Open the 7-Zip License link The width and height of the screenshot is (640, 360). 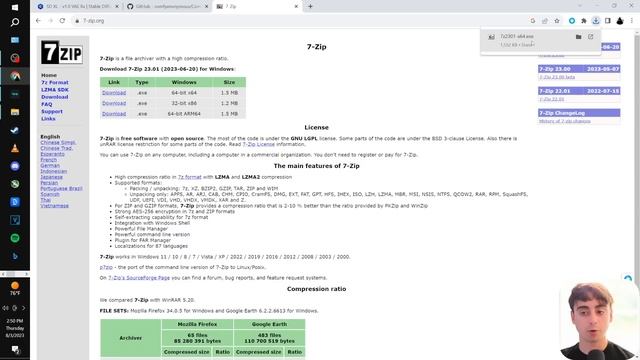(258, 144)
